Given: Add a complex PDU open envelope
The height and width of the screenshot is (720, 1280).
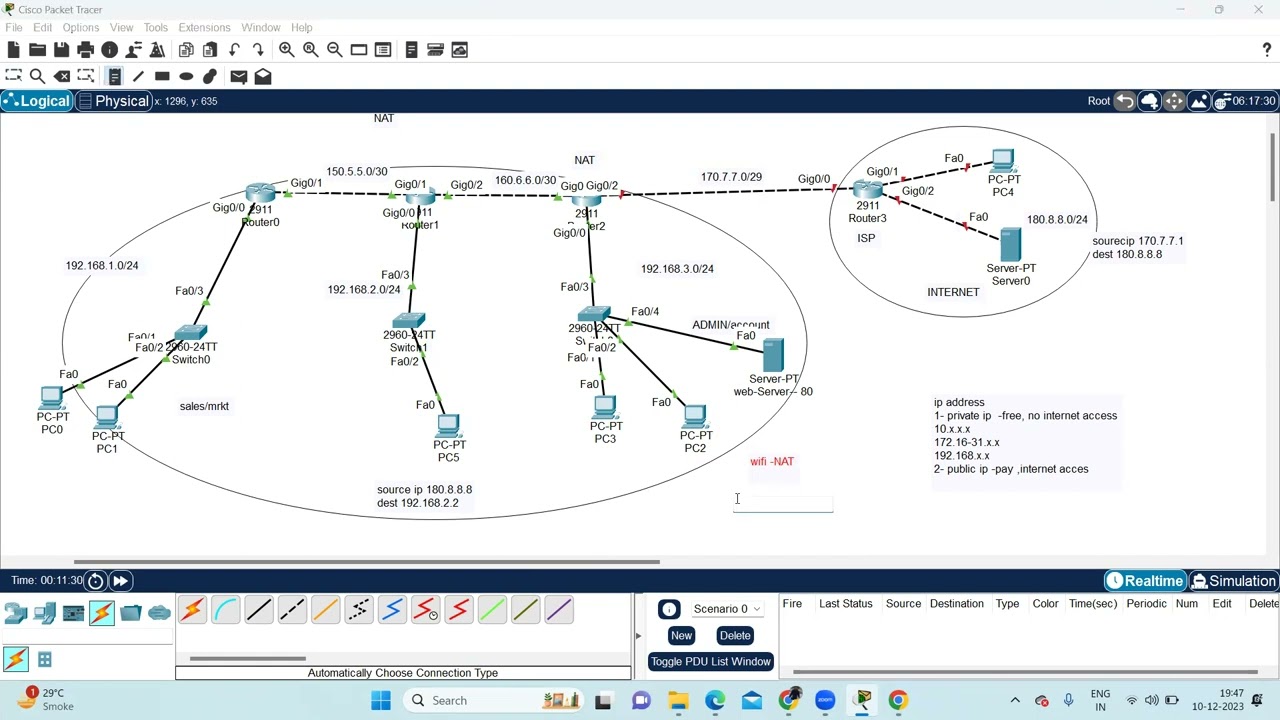Looking at the screenshot, I should [x=263, y=76].
